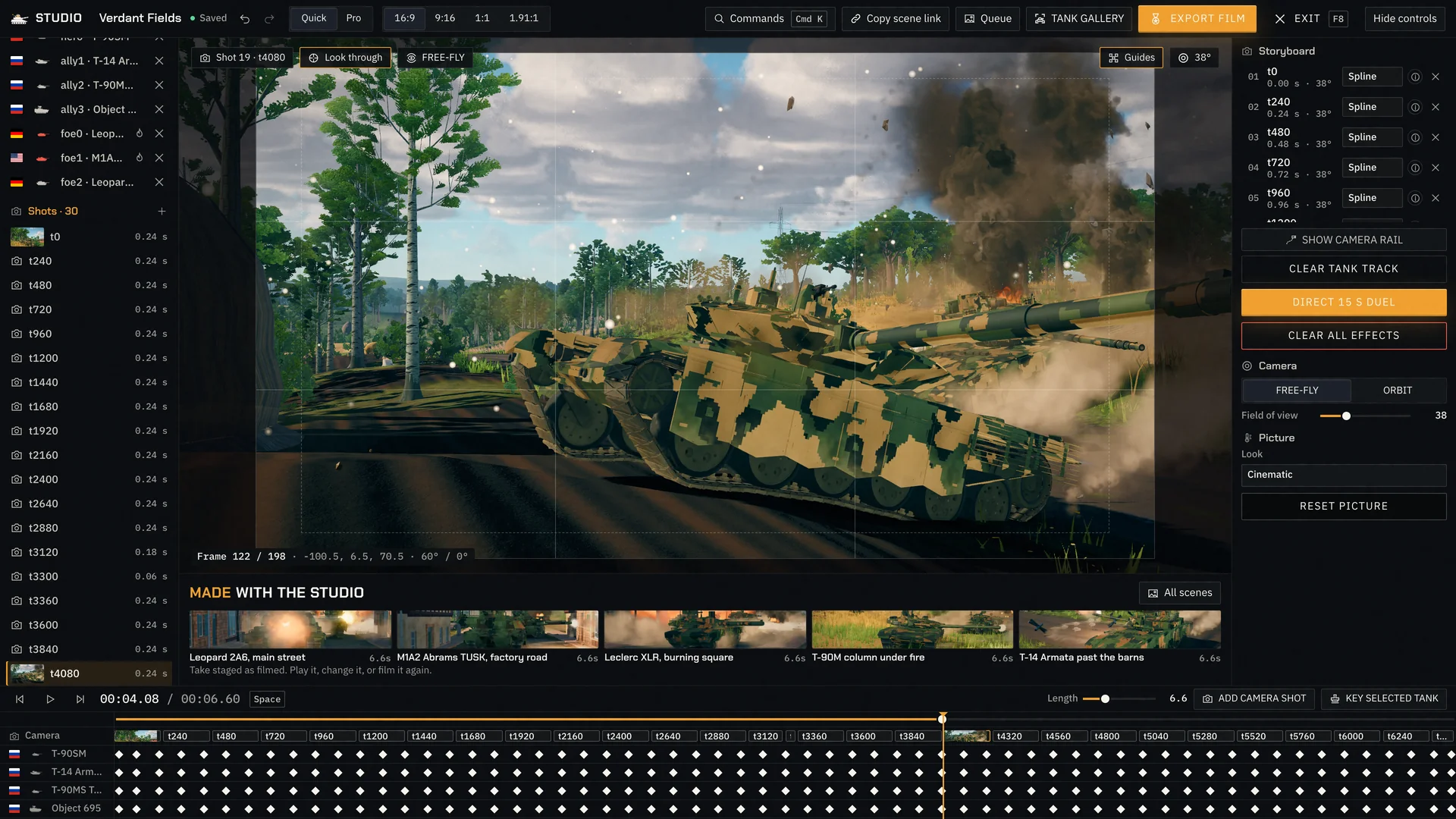The width and height of the screenshot is (1456, 819).
Task: Select ORBIT camera mode
Action: tap(1398, 391)
